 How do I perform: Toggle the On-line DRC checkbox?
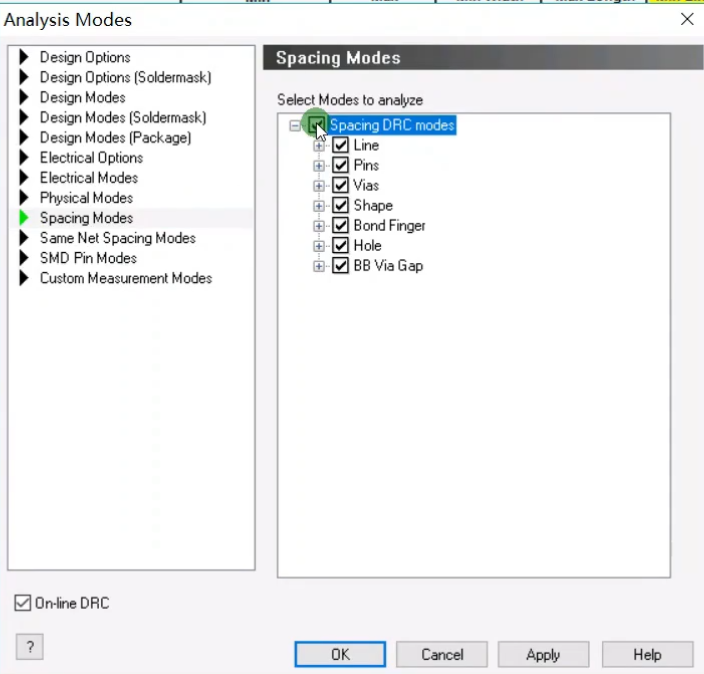pos(22,603)
